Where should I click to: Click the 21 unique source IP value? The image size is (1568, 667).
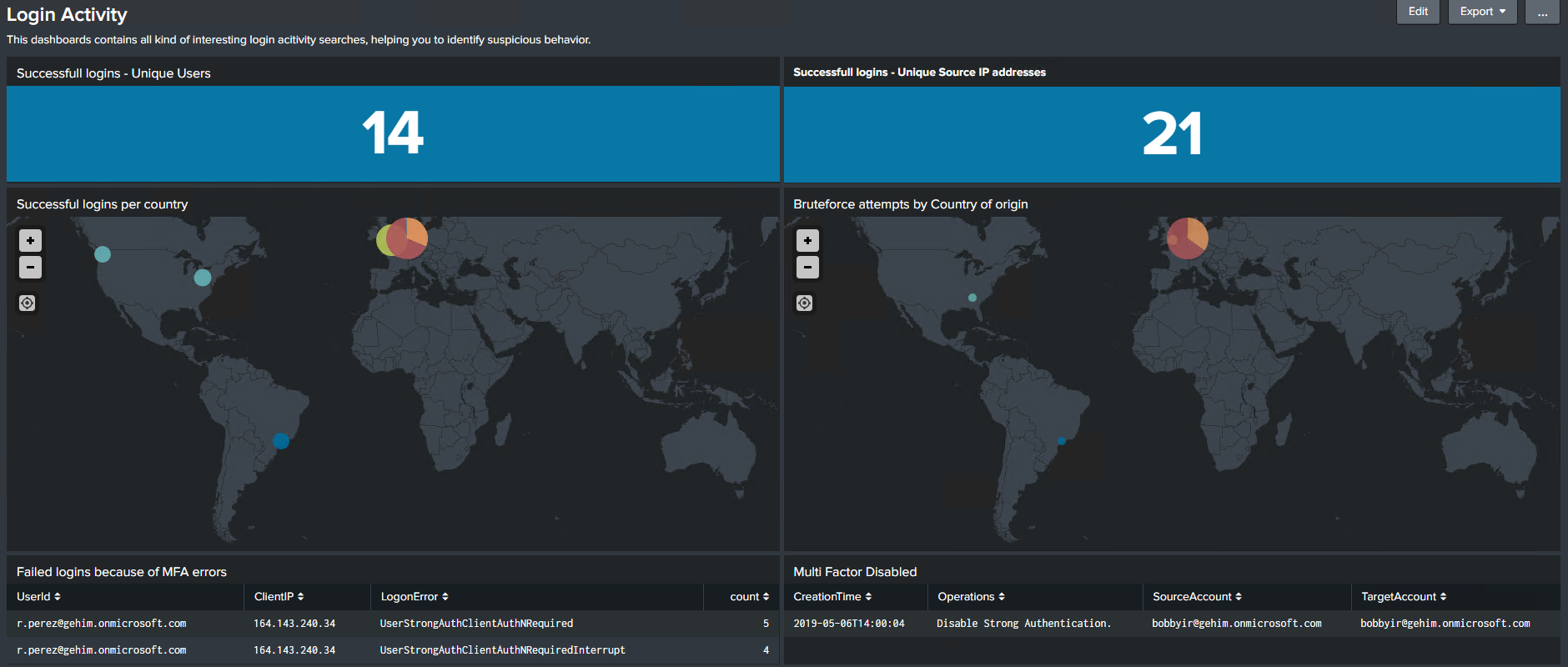pos(1172,133)
